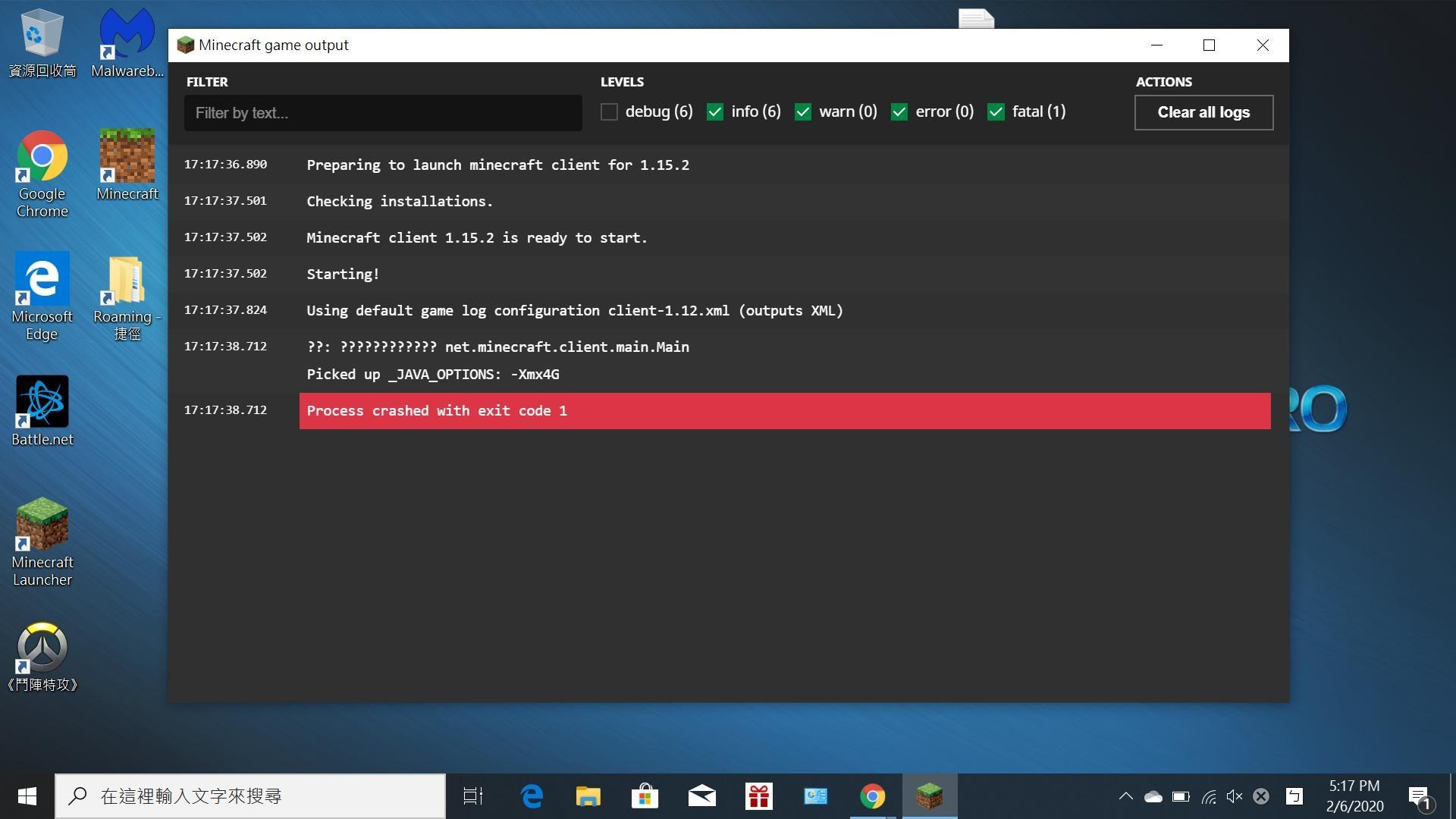The image size is (1456, 819).
Task: Open the blue contact card app in the taskbar
Action: click(x=816, y=796)
